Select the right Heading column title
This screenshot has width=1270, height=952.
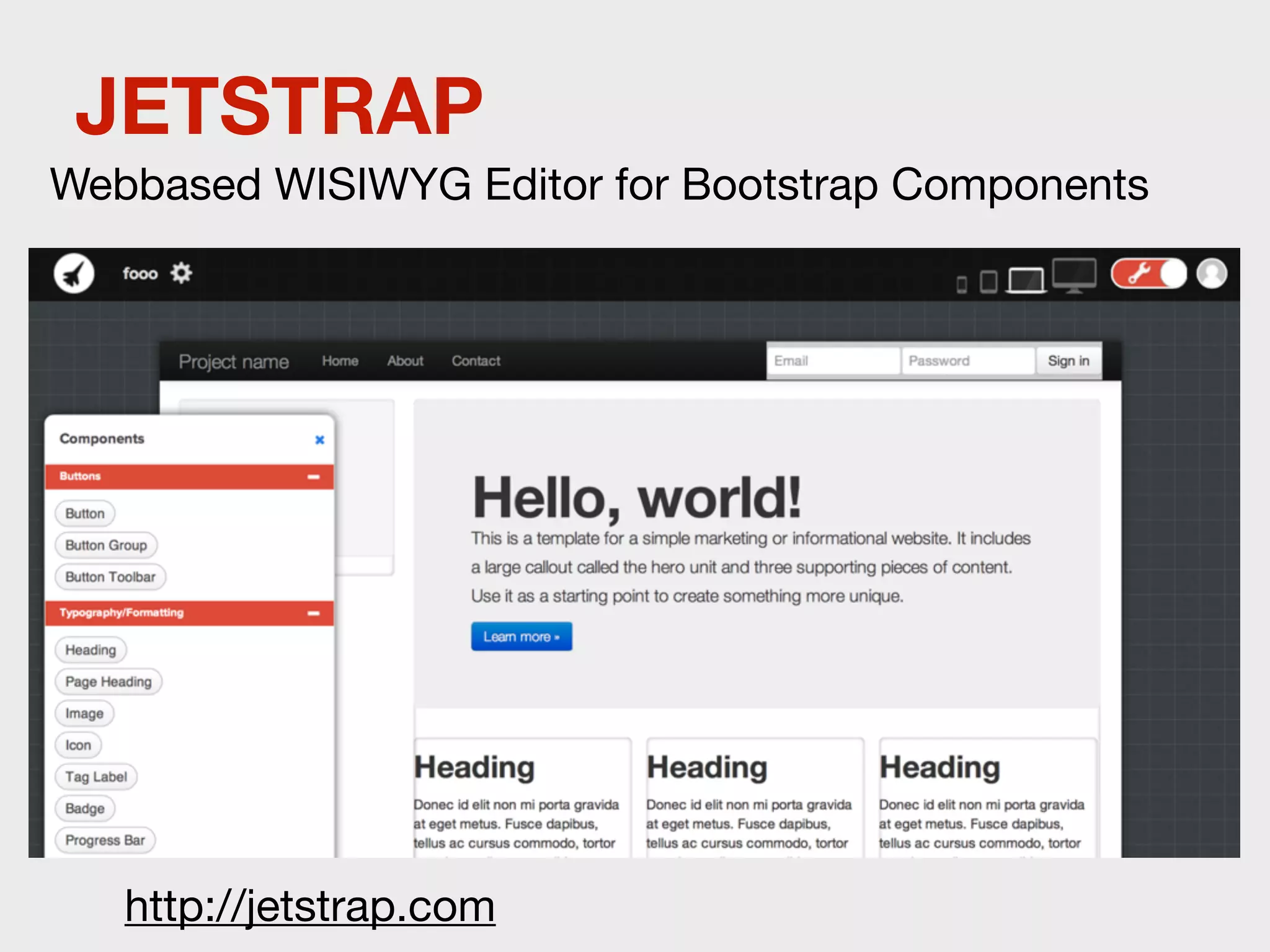(940, 767)
